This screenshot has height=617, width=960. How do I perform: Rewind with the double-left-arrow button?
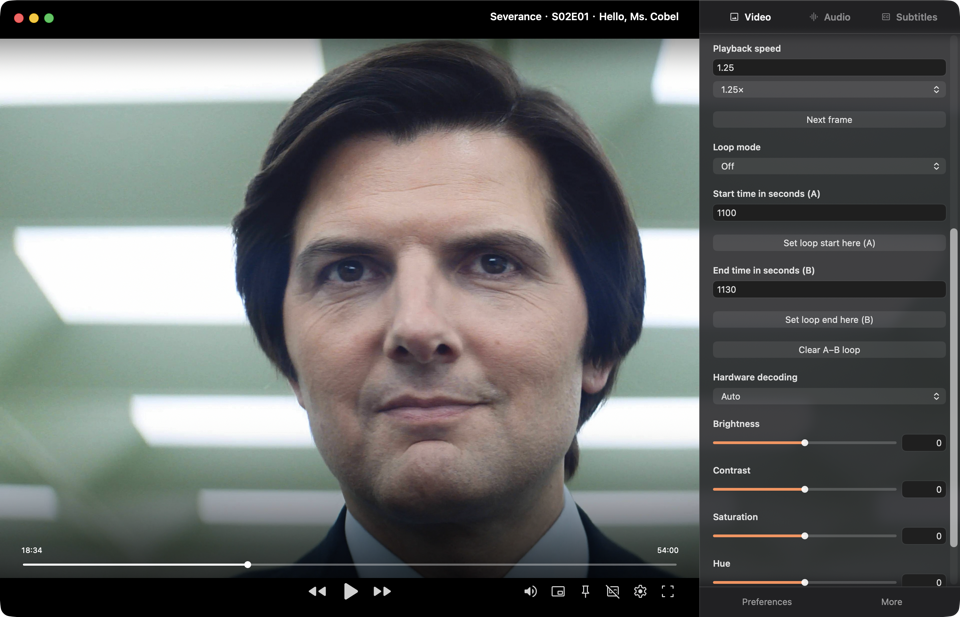[317, 591]
